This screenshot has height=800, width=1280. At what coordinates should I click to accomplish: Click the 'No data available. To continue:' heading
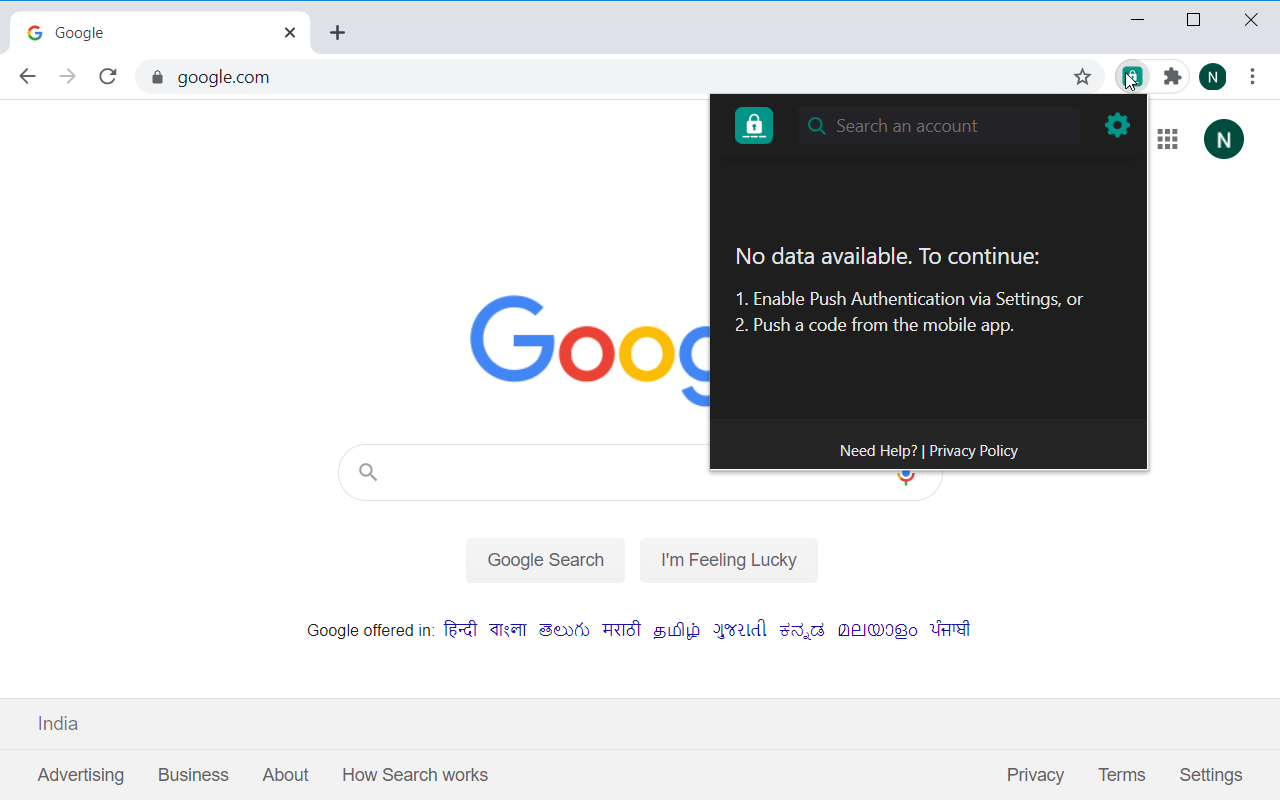pyautogui.click(x=887, y=257)
